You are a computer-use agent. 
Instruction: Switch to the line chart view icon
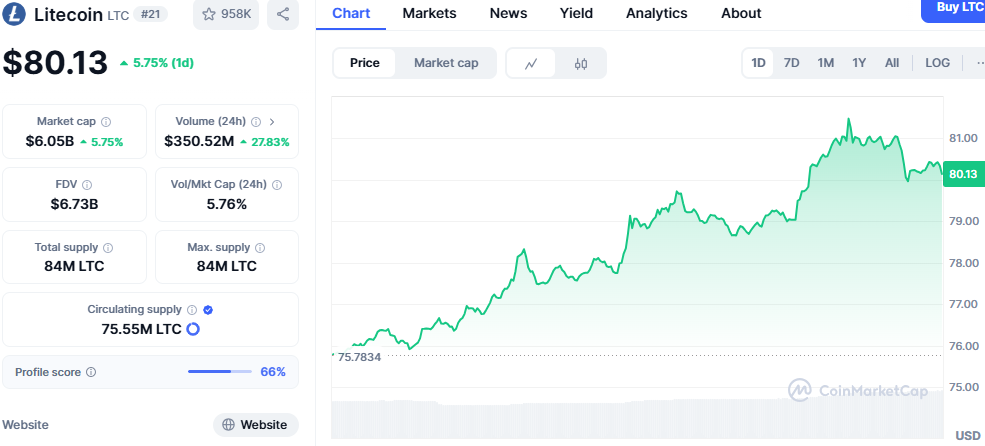532,63
